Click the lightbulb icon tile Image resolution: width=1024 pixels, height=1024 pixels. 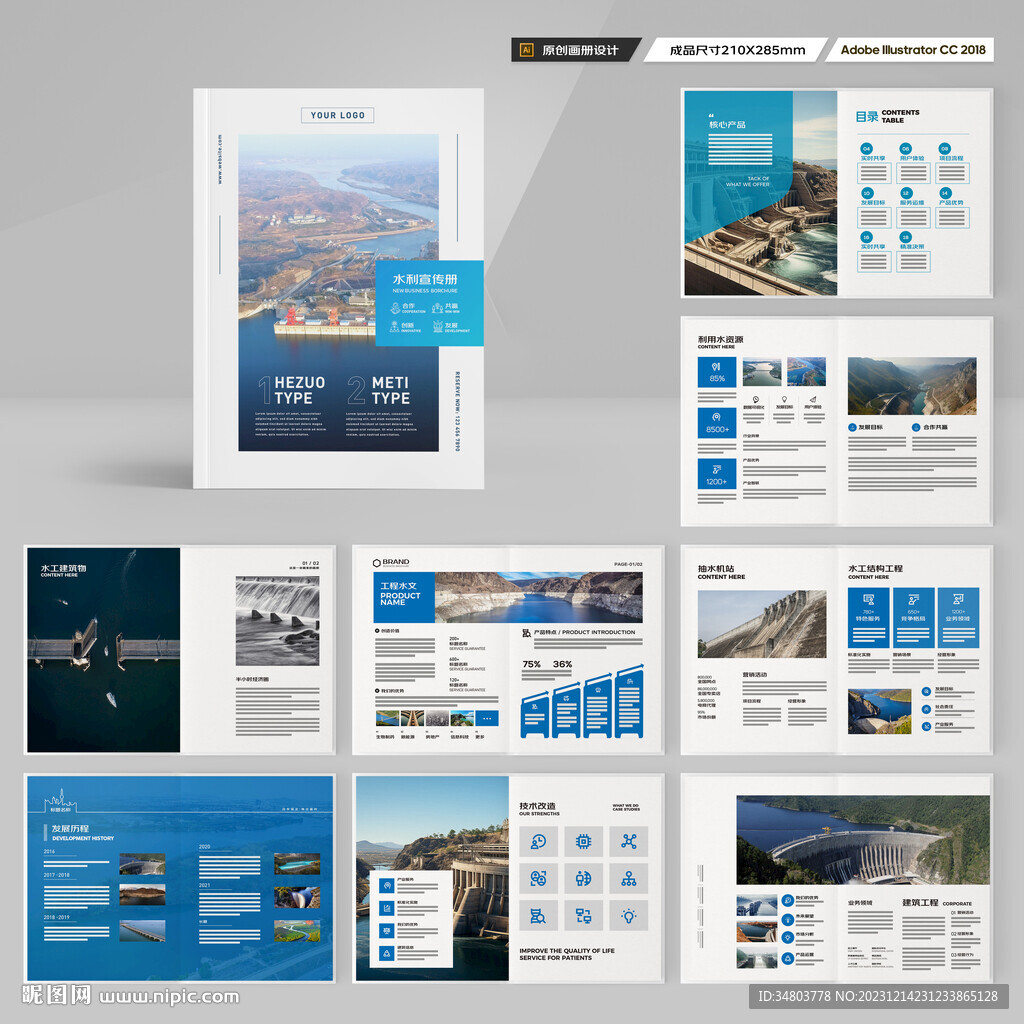[629, 916]
